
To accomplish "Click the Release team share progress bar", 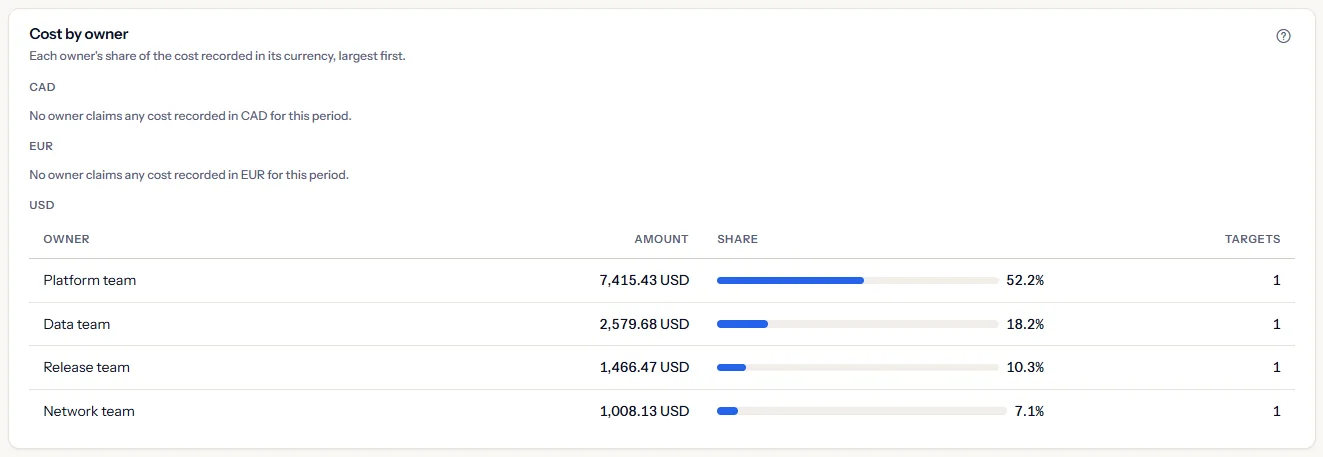I will pos(858,368).
